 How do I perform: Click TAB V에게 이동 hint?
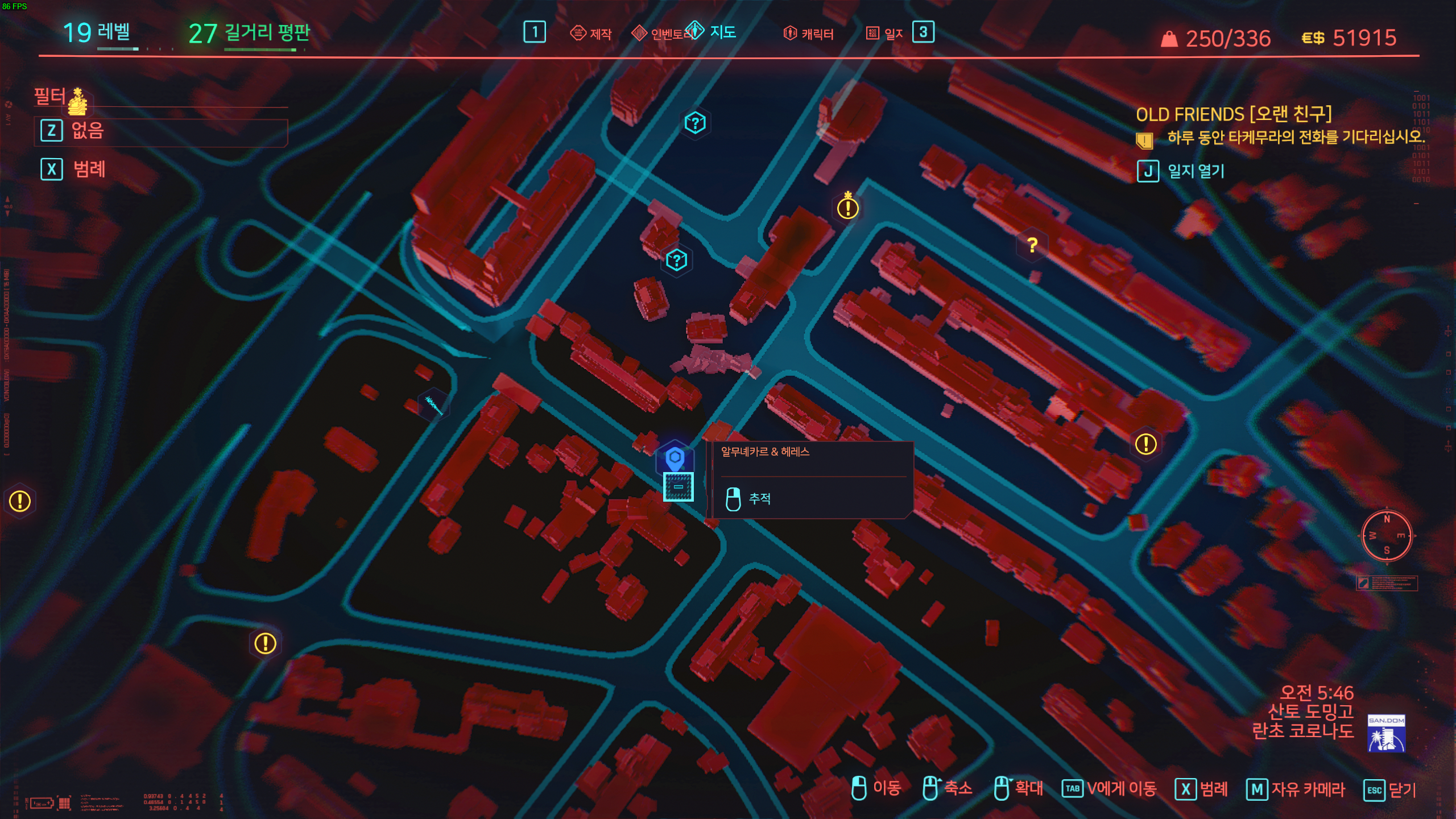tap(1109, 789)
